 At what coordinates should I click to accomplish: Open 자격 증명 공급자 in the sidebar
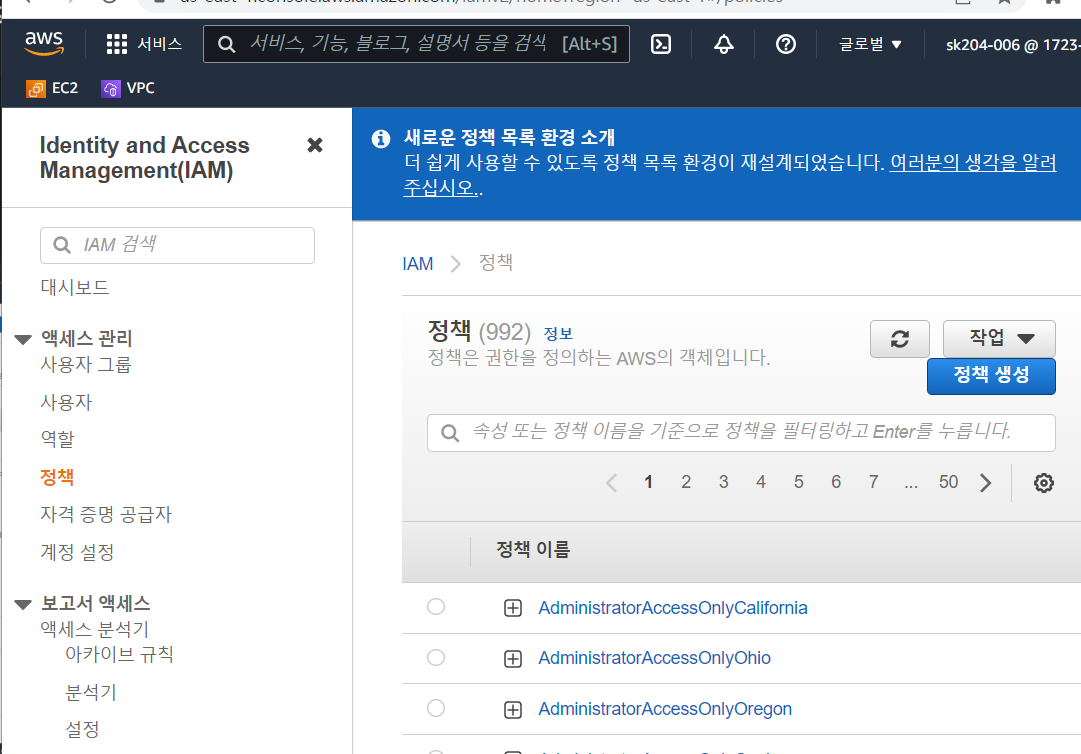coord(105,513)
